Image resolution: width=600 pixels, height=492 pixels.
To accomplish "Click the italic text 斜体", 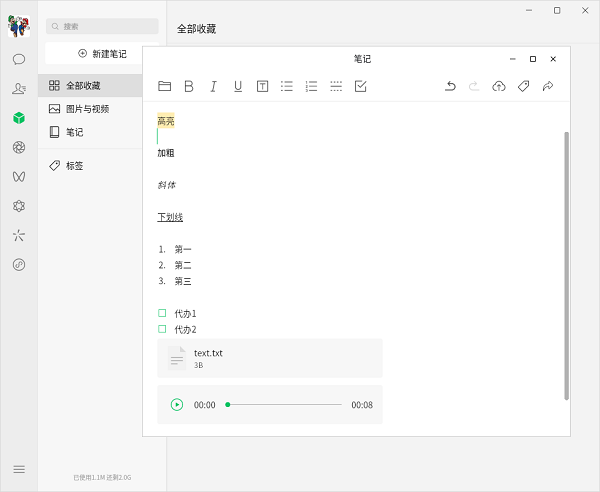I will pos(167,185).
